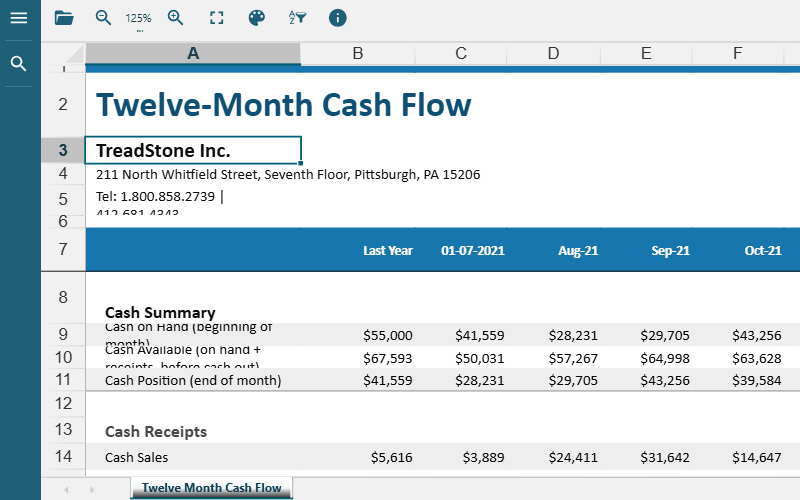Select row 11 header

tap(63, 380)
